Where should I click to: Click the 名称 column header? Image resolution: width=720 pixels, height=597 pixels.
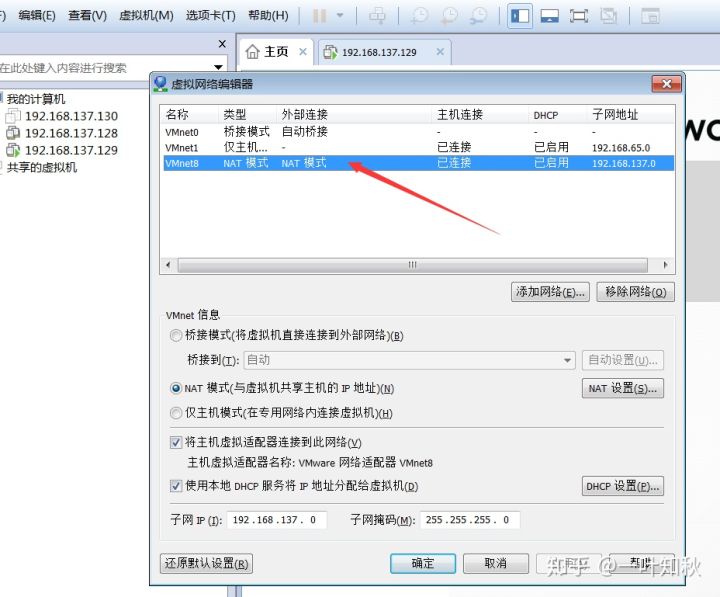tap(190, 114)
